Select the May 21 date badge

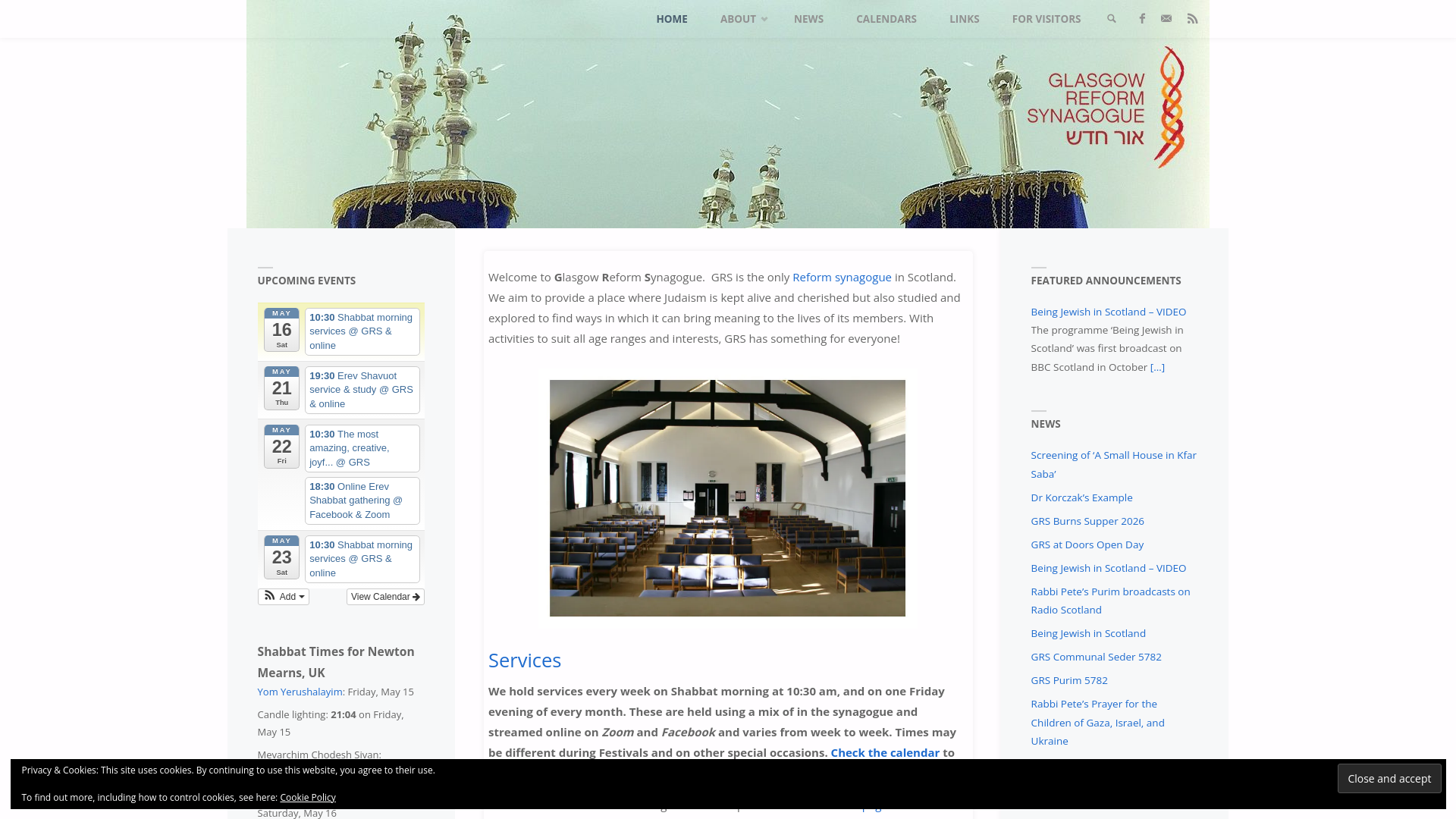tap(281, 388)
